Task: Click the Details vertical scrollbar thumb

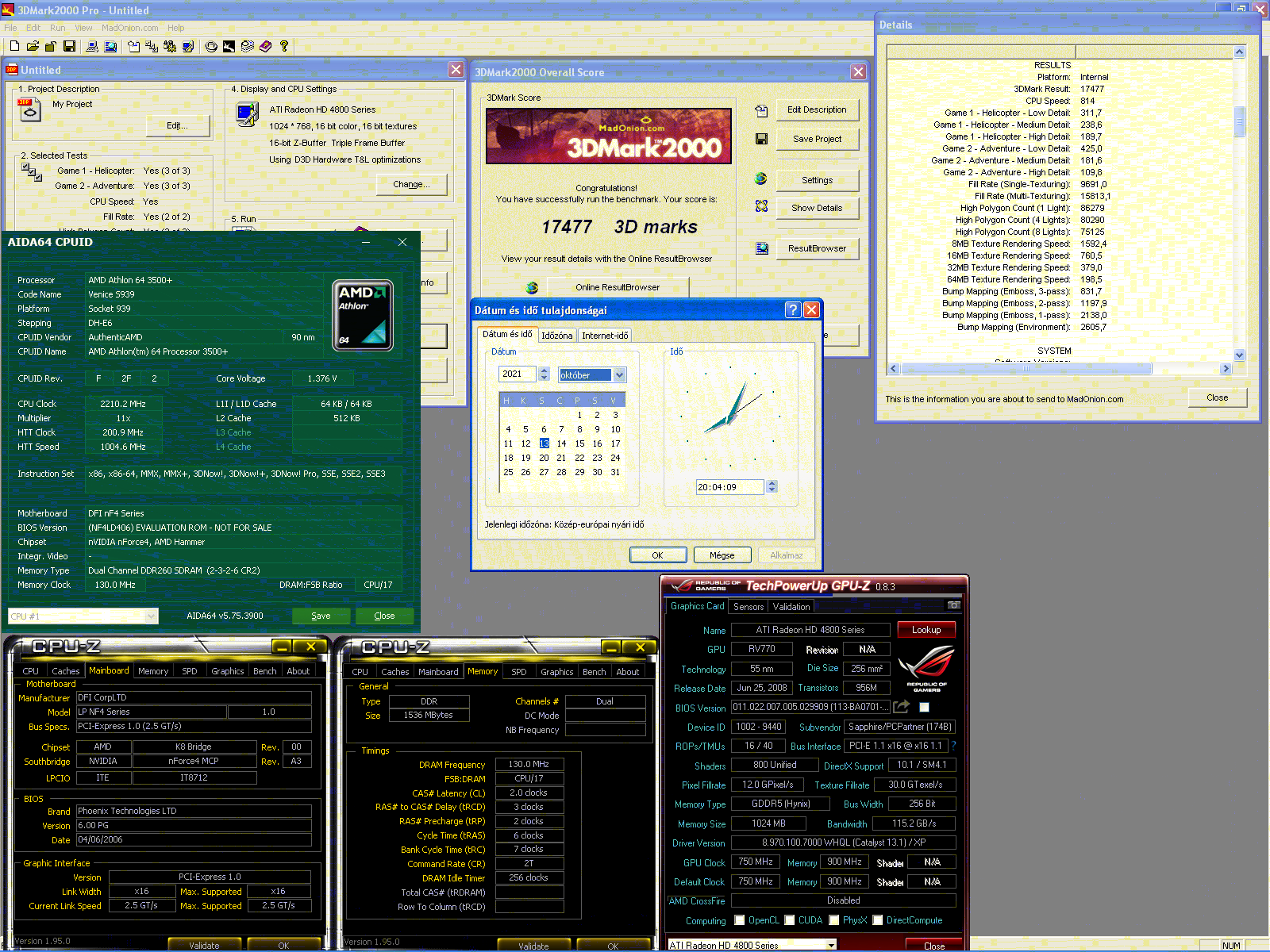Action: click(1240, 121)
